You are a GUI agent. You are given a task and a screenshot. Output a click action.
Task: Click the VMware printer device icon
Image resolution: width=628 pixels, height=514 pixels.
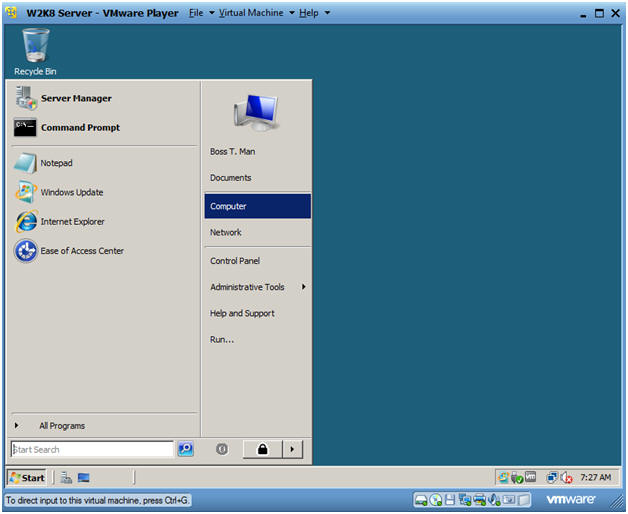479,500
